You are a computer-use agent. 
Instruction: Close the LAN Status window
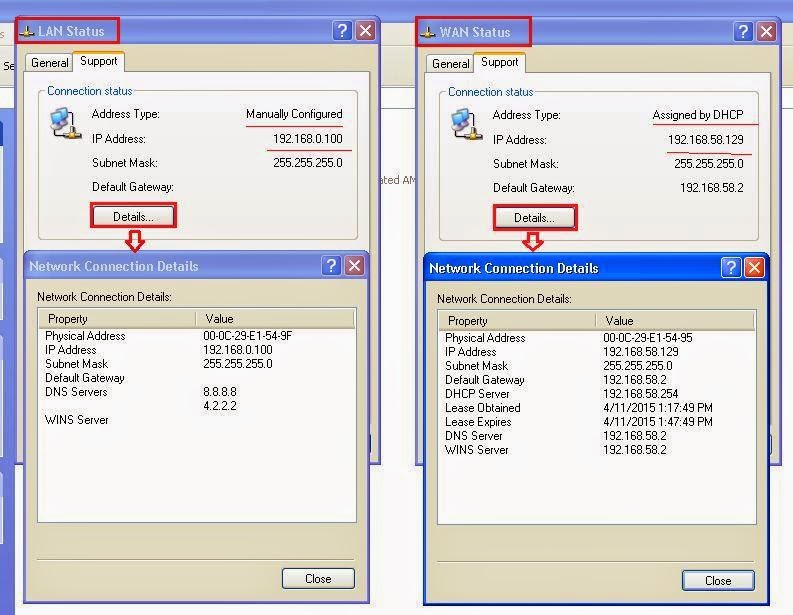click(366, 31)
